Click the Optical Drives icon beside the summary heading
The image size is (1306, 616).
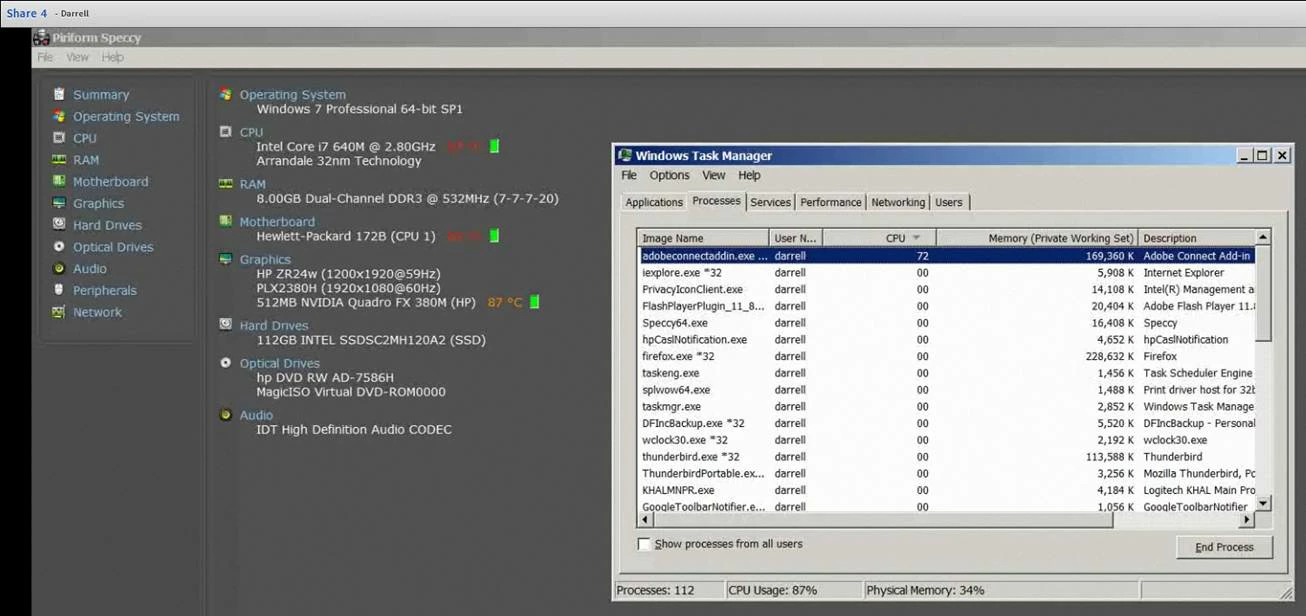pyautogui.click(x=226, y=363)
